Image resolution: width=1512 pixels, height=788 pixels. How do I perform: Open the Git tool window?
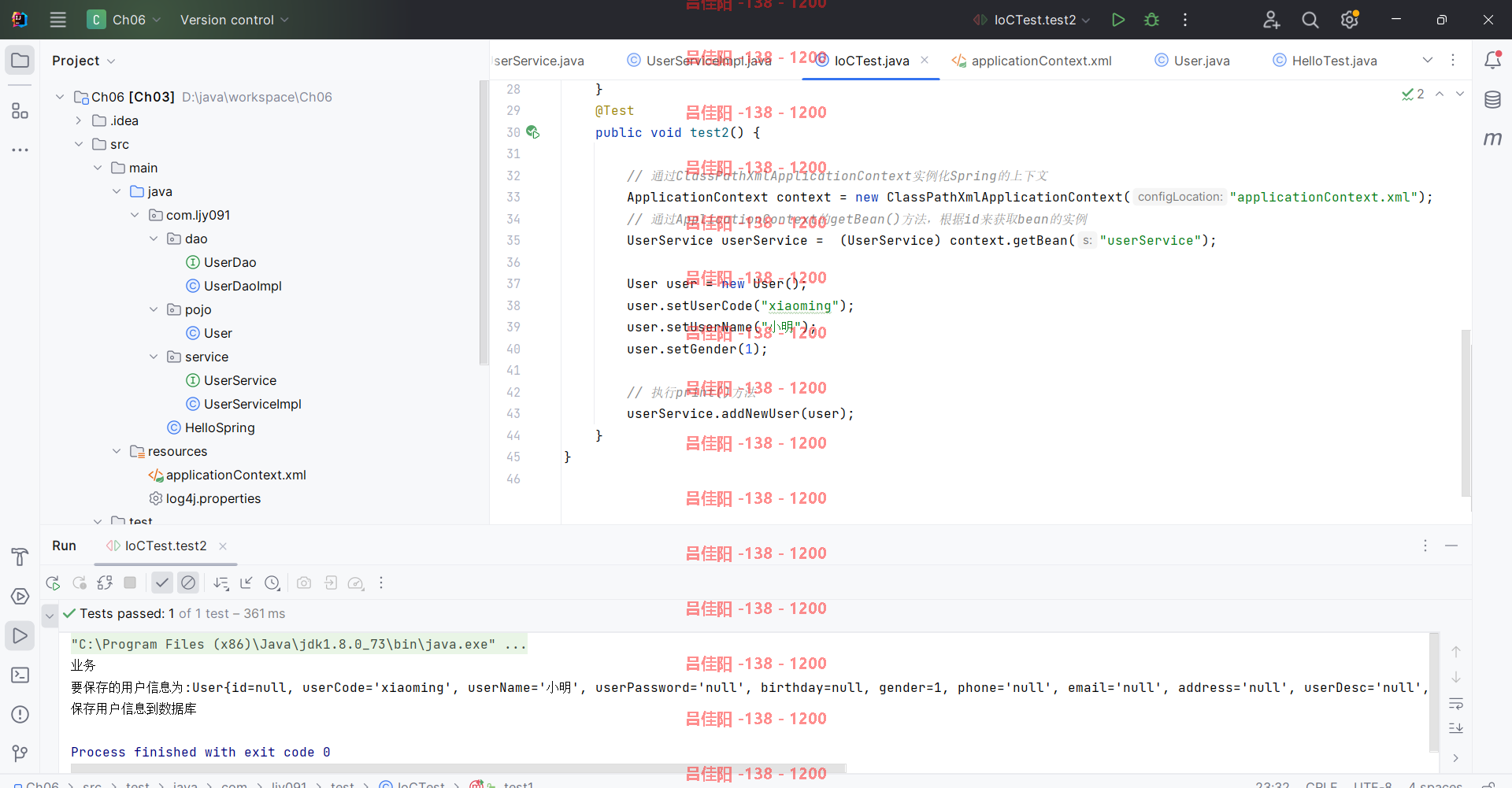[20, 754]
